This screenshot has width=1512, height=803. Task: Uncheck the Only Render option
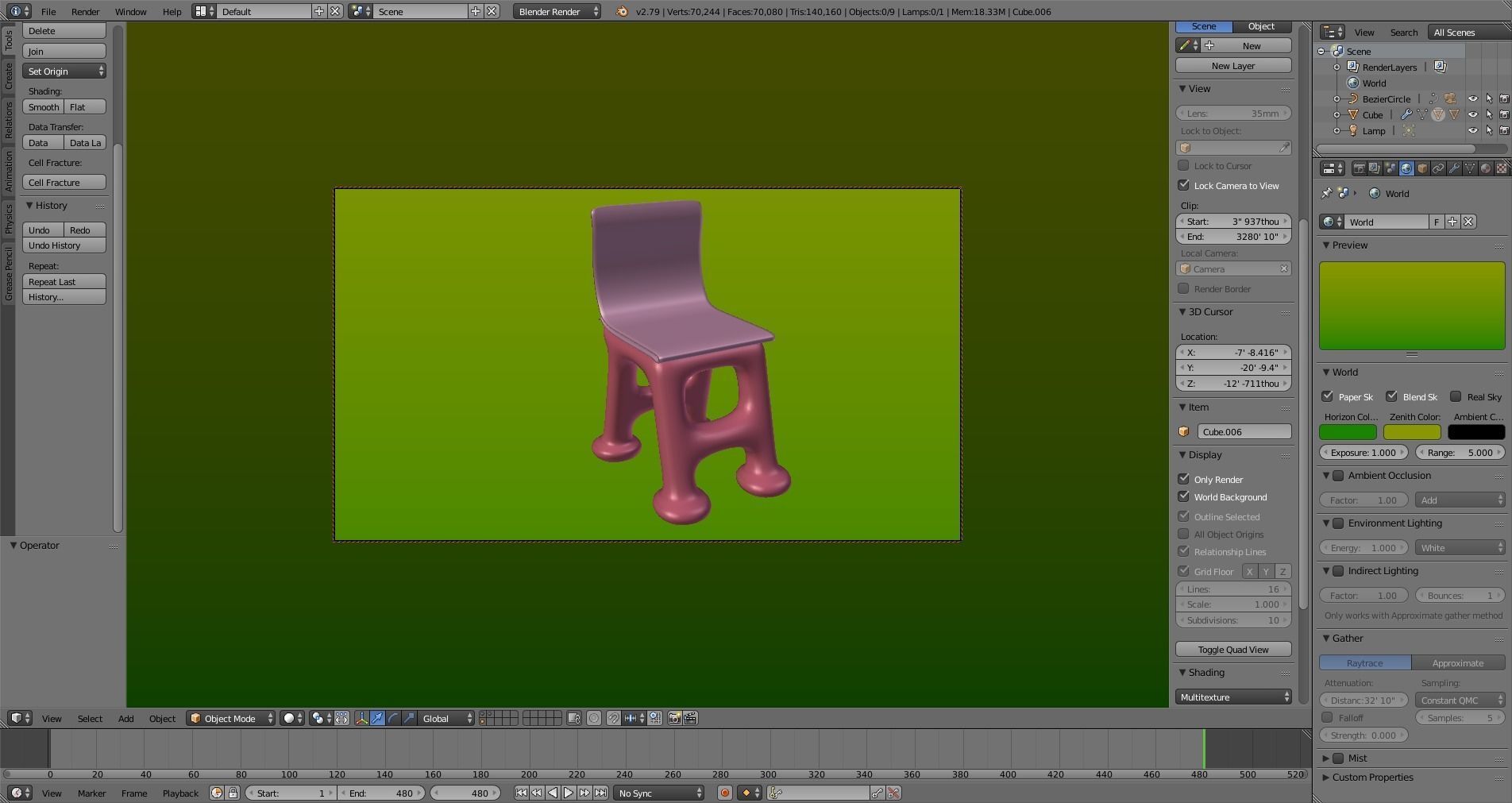coord(1183,479)
